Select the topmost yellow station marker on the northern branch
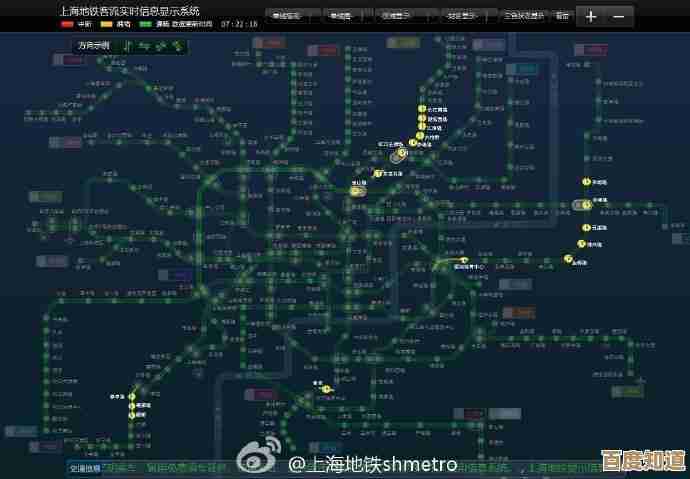Viewport: 690px width, 479px height. [422, 109]
